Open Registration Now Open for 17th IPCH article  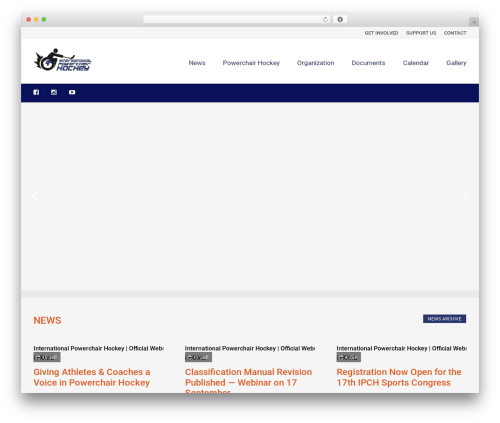tap(399, 377)
